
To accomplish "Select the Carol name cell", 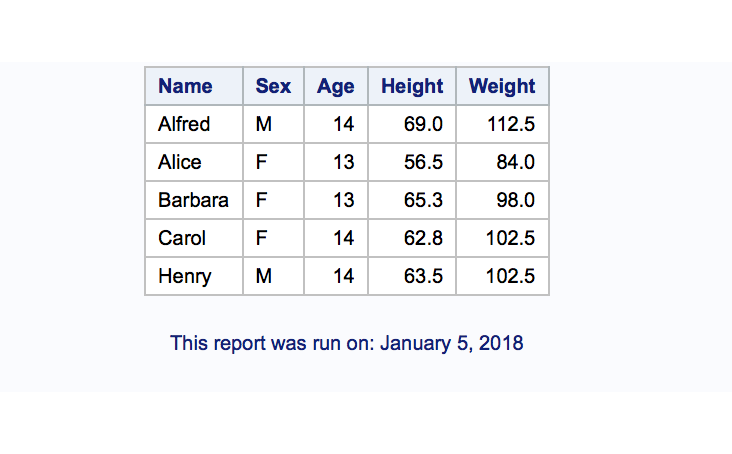I will pos(194,238).
